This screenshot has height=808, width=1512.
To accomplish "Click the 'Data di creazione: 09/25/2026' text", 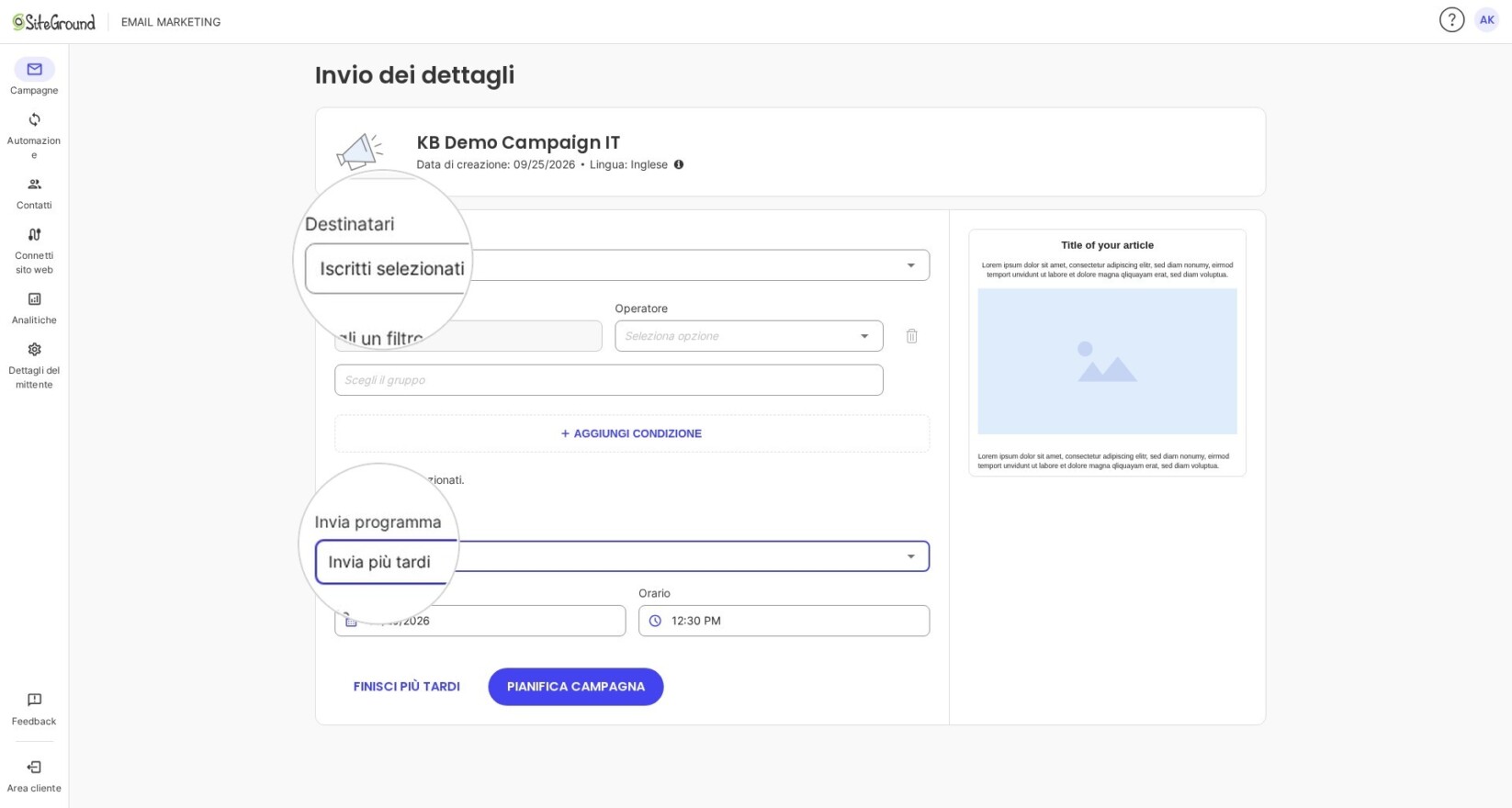I will tap(496, 165).
